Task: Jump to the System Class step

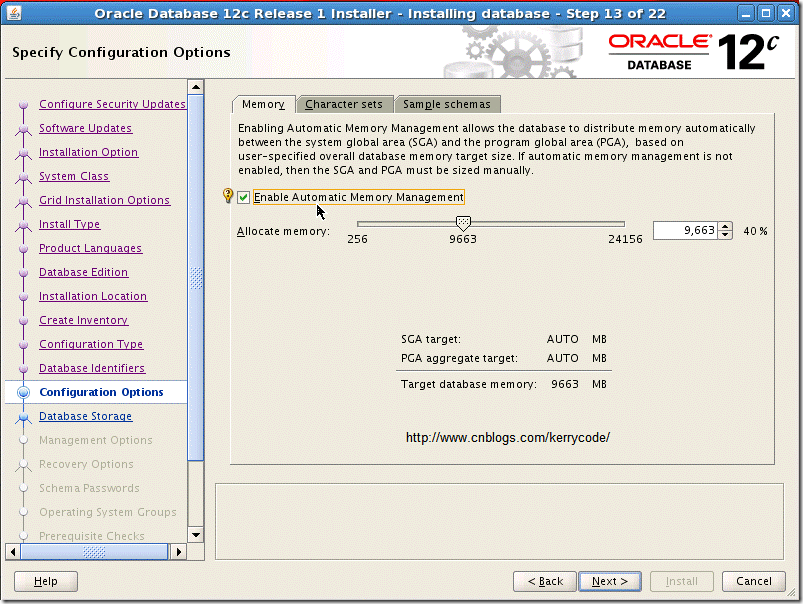Action: pos(74,176)
